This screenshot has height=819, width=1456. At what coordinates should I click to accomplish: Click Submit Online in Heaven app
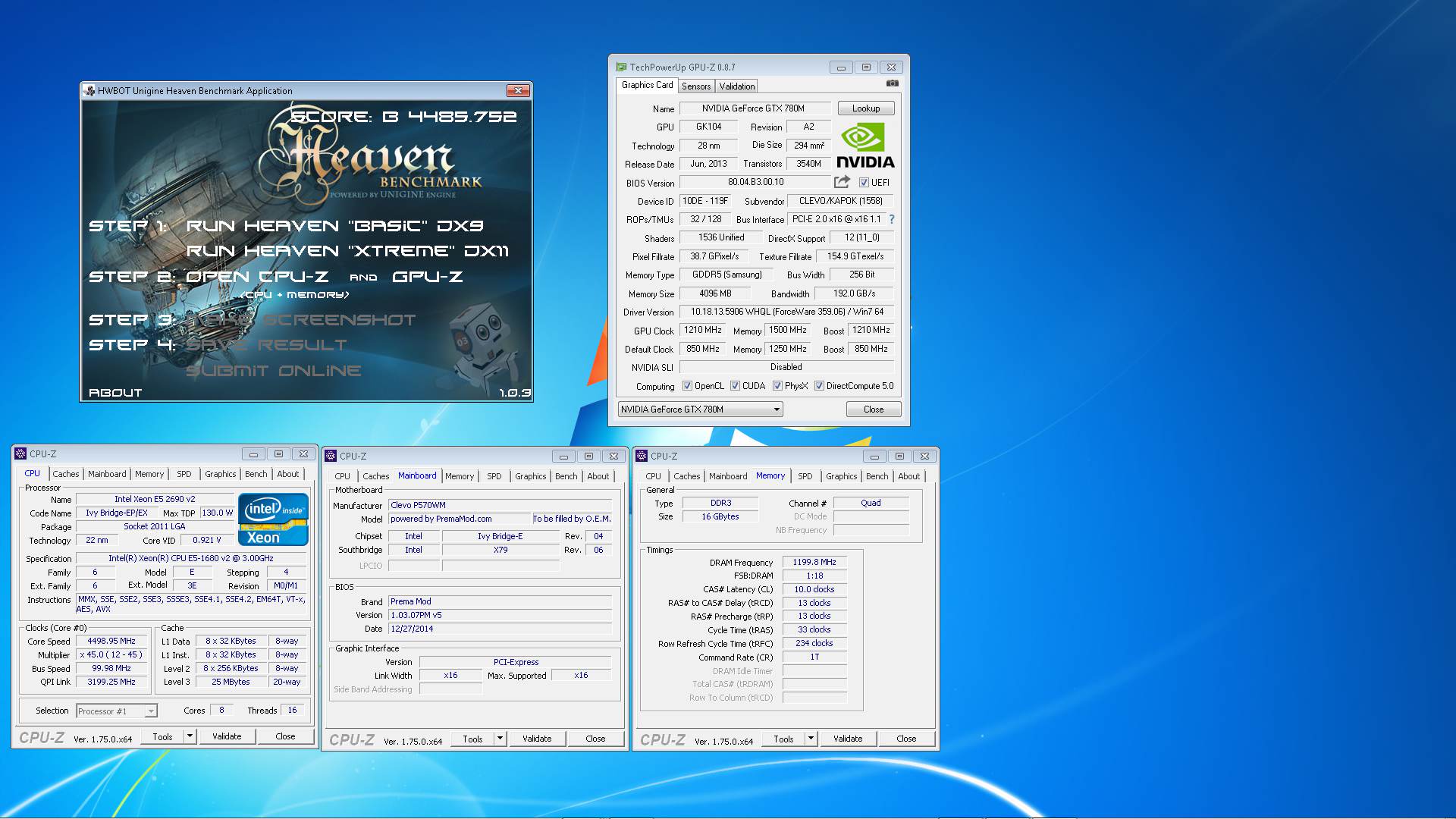tap(273, 371)
